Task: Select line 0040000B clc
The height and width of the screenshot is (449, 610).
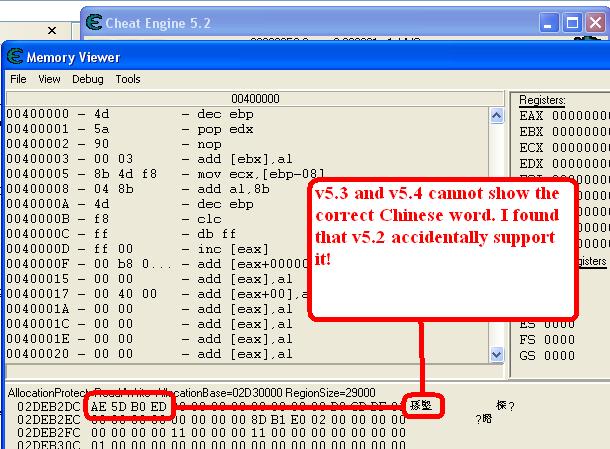Action: 158,219
